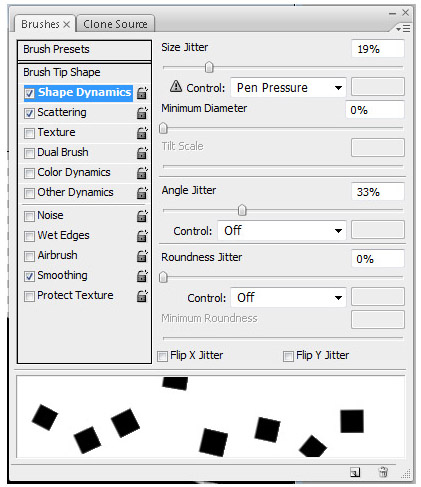Click the lock icon beside Shape Dynamics

tap(142, 93)
